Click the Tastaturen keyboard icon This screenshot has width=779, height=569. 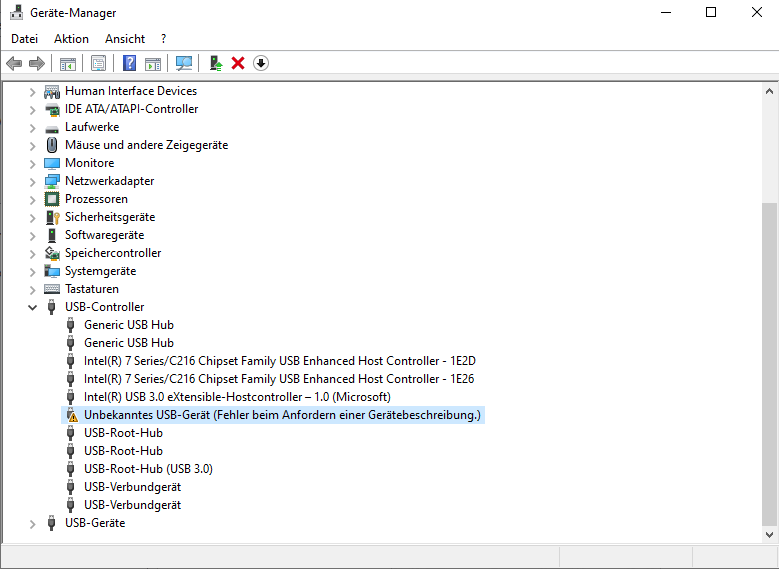52,289
